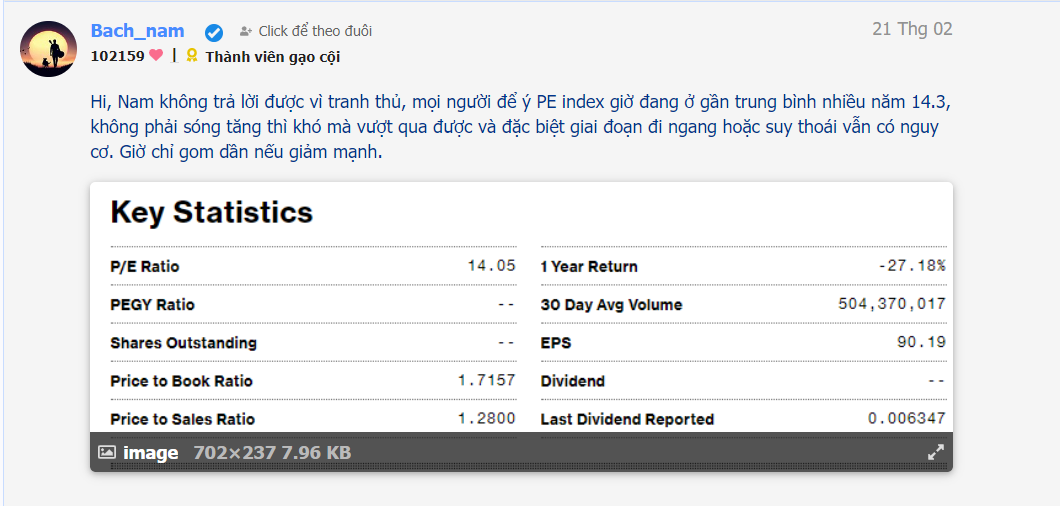Viewport: 1060px width, 506px height.
Task: Click the Price to Book Ratio row
Action: (313, 381)
